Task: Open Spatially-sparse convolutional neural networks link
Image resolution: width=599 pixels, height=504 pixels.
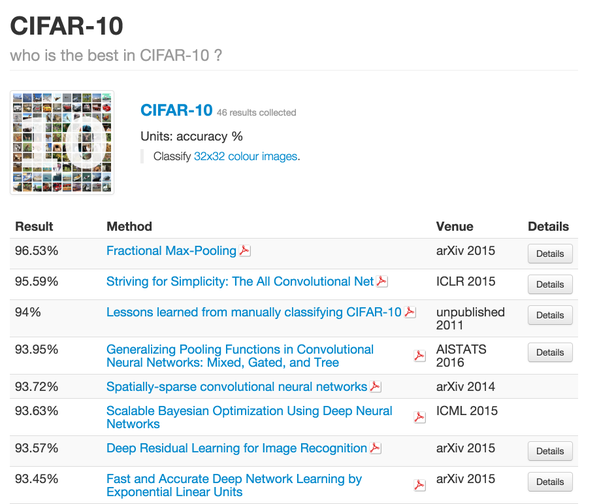Action: pyautogui.click(x=236, y=387)
